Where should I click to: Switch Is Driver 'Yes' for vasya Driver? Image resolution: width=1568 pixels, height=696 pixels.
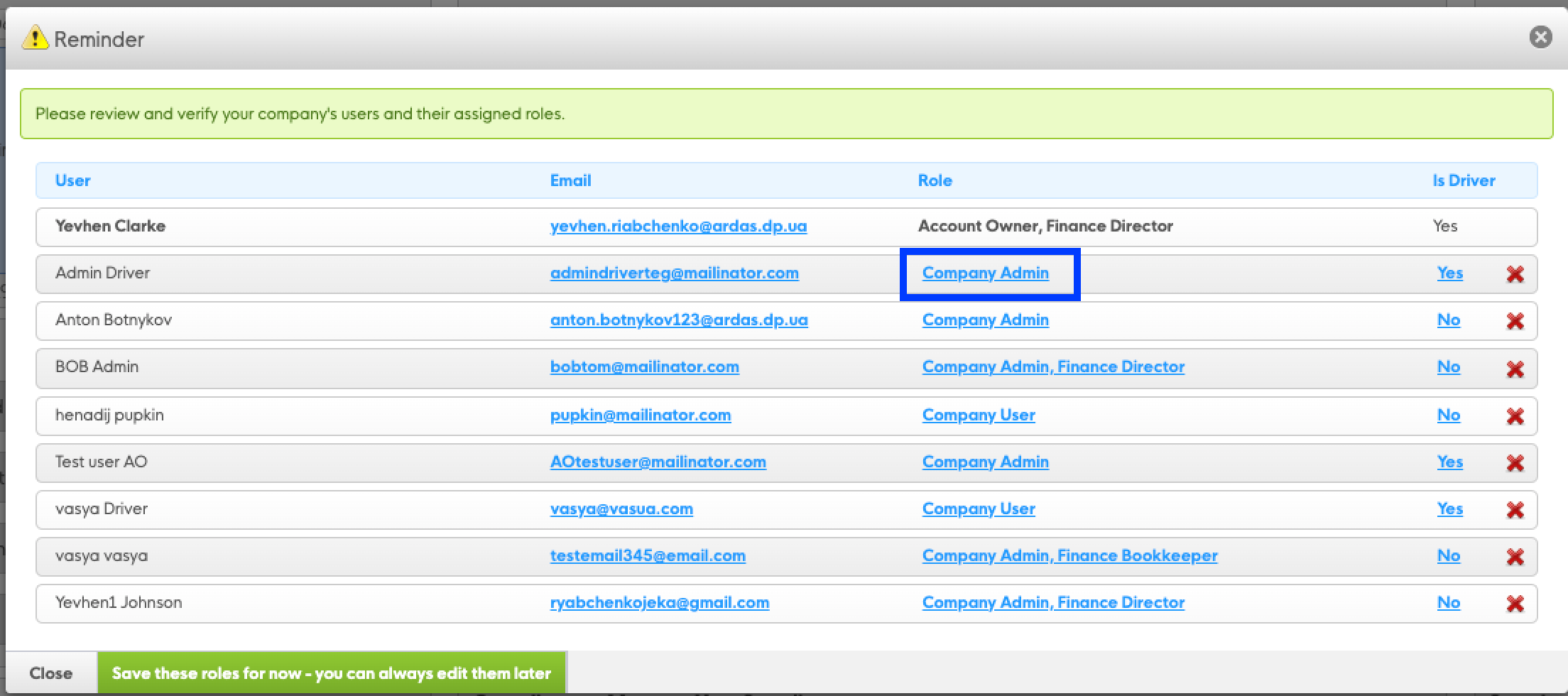pyautogui.click(x=1449, y=509)
